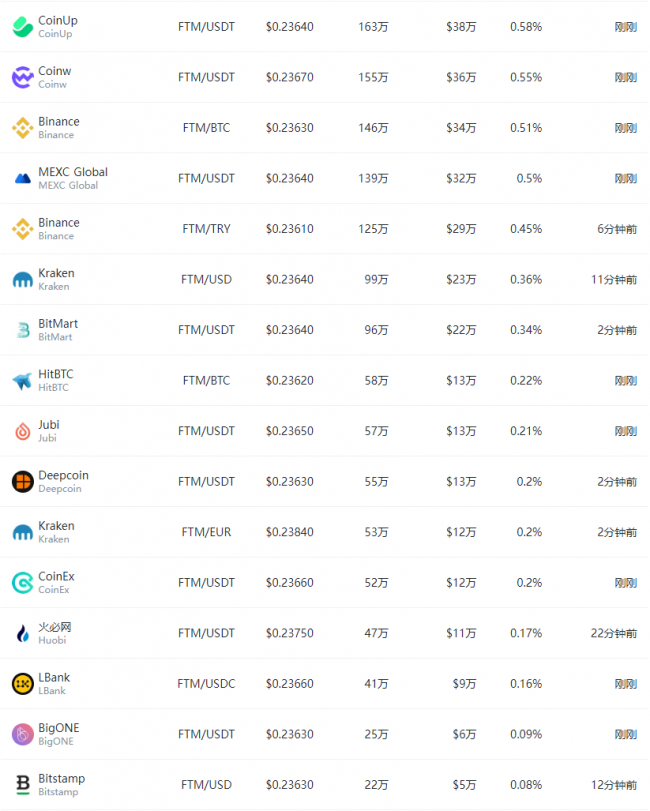The height and width of the screenshot is (811, 650).
Task: Click the CoinUp exchange logo icon
Action: (x=23, y=27)
